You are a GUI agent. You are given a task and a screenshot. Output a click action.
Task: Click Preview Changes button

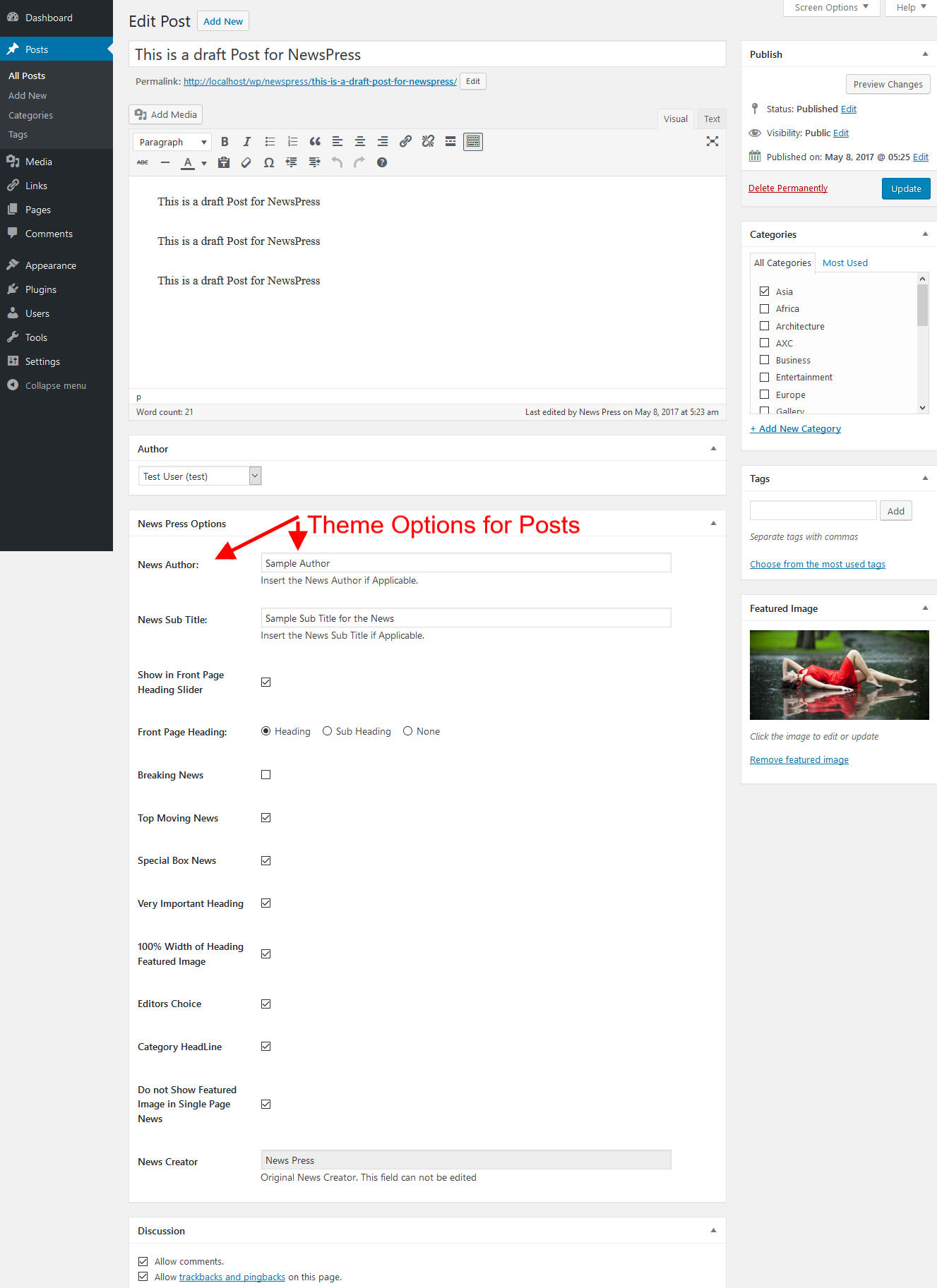click(x=888, y=84)
